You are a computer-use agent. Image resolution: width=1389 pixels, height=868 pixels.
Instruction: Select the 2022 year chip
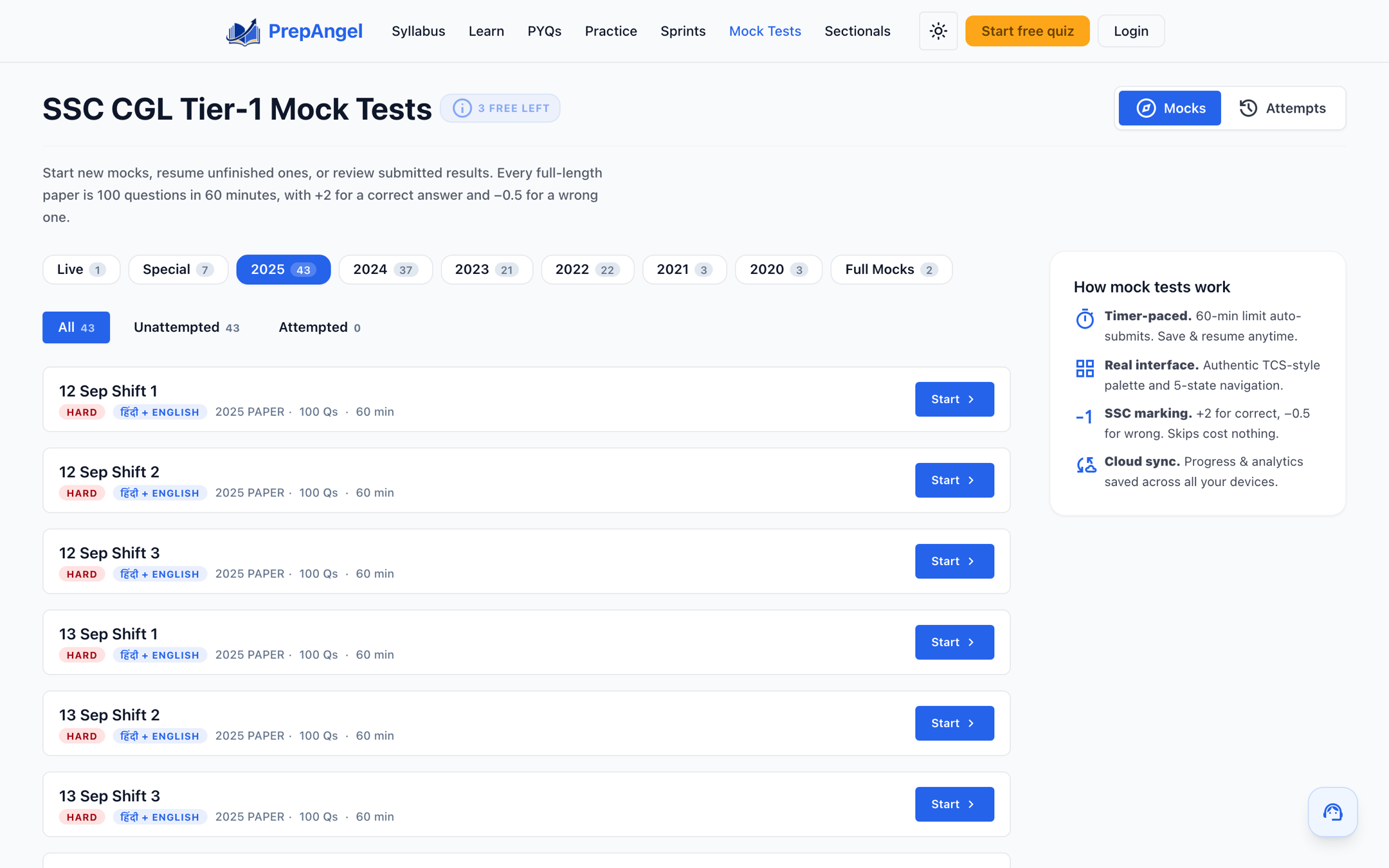coord(588,269)
